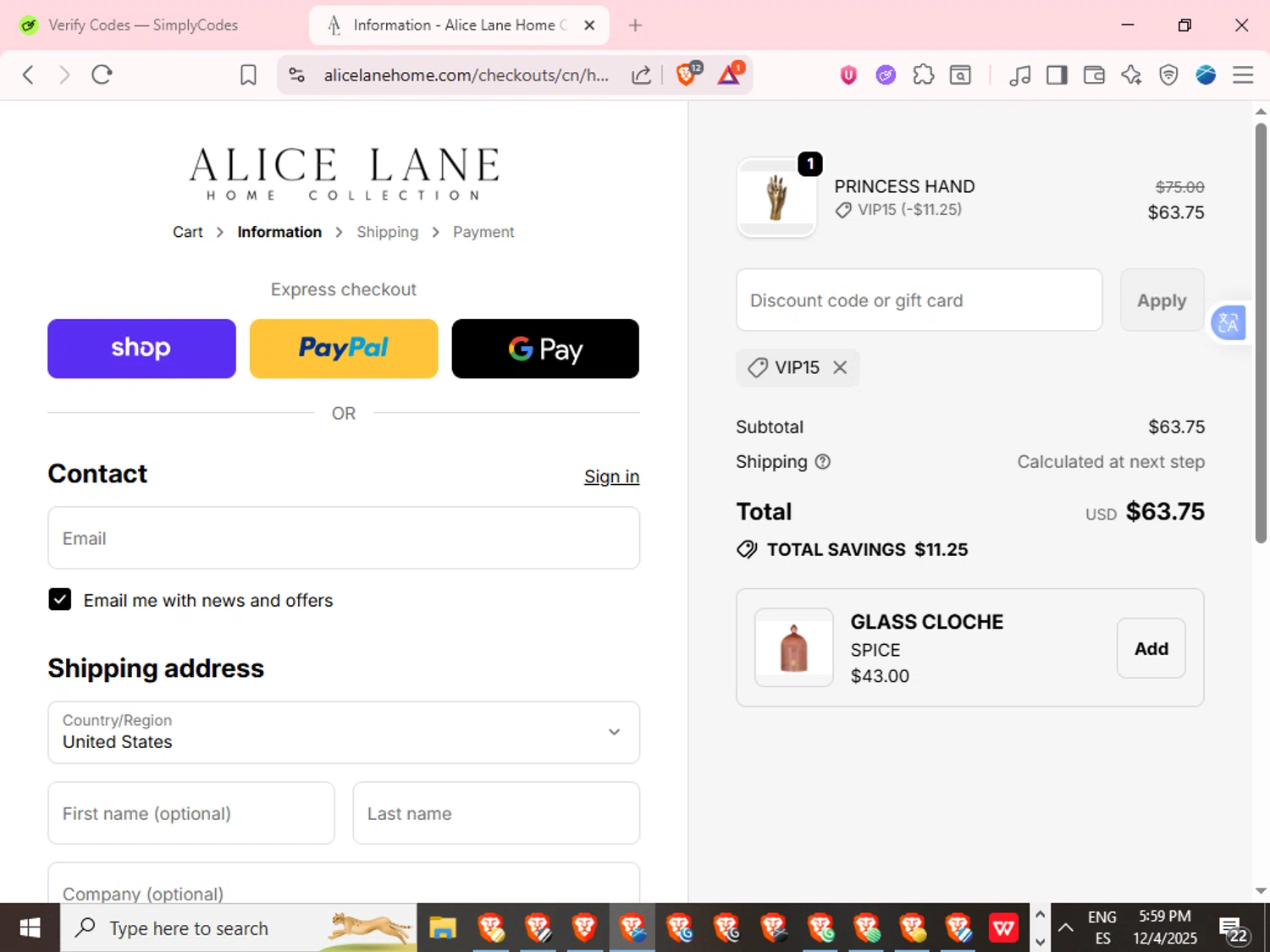This screenshot has width=1270, height=952.
Task: Click the page vertical scrollbar thumb
Action: tap(1261, 333)
